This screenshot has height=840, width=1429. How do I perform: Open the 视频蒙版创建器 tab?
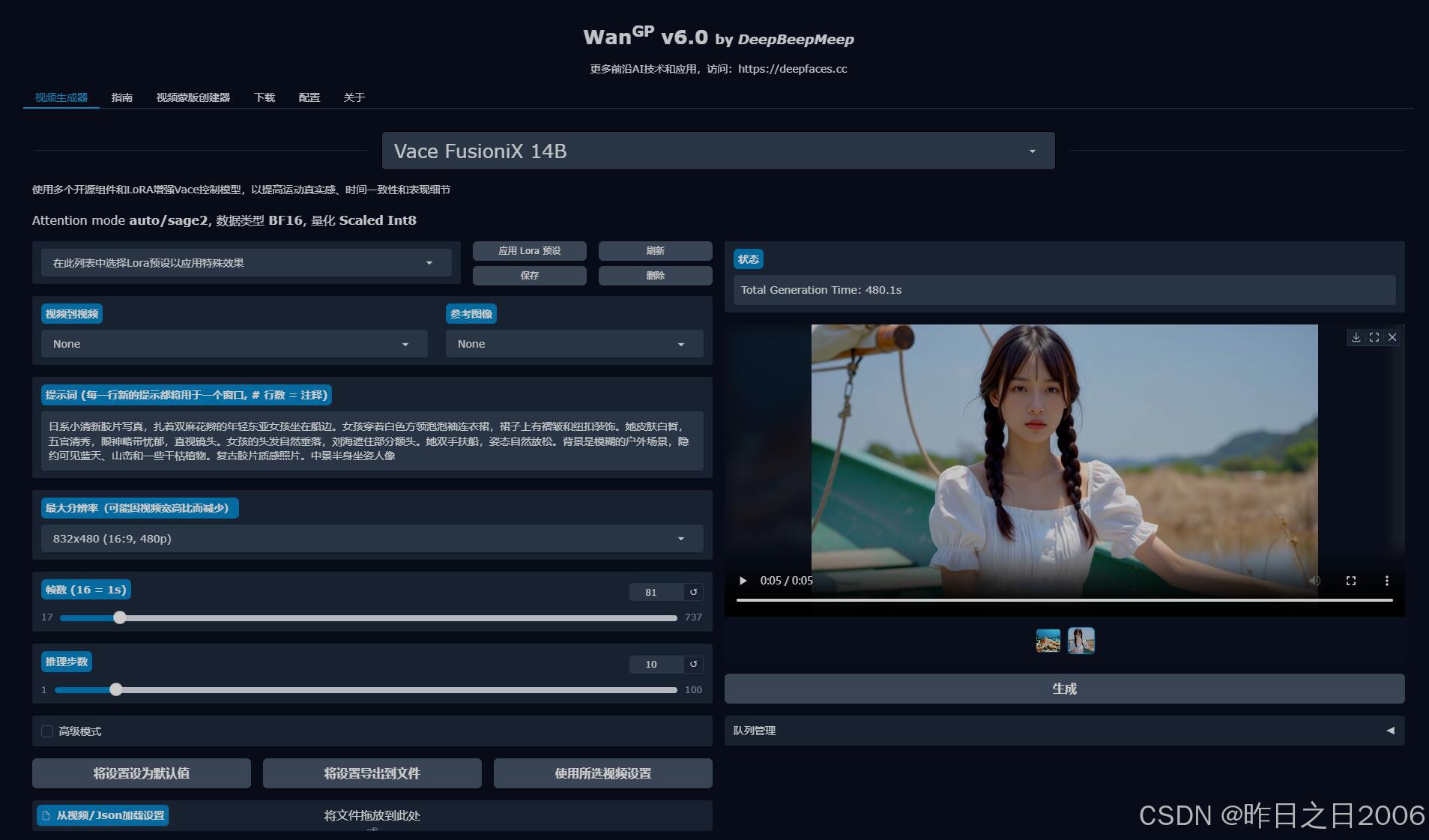point(193,97)
